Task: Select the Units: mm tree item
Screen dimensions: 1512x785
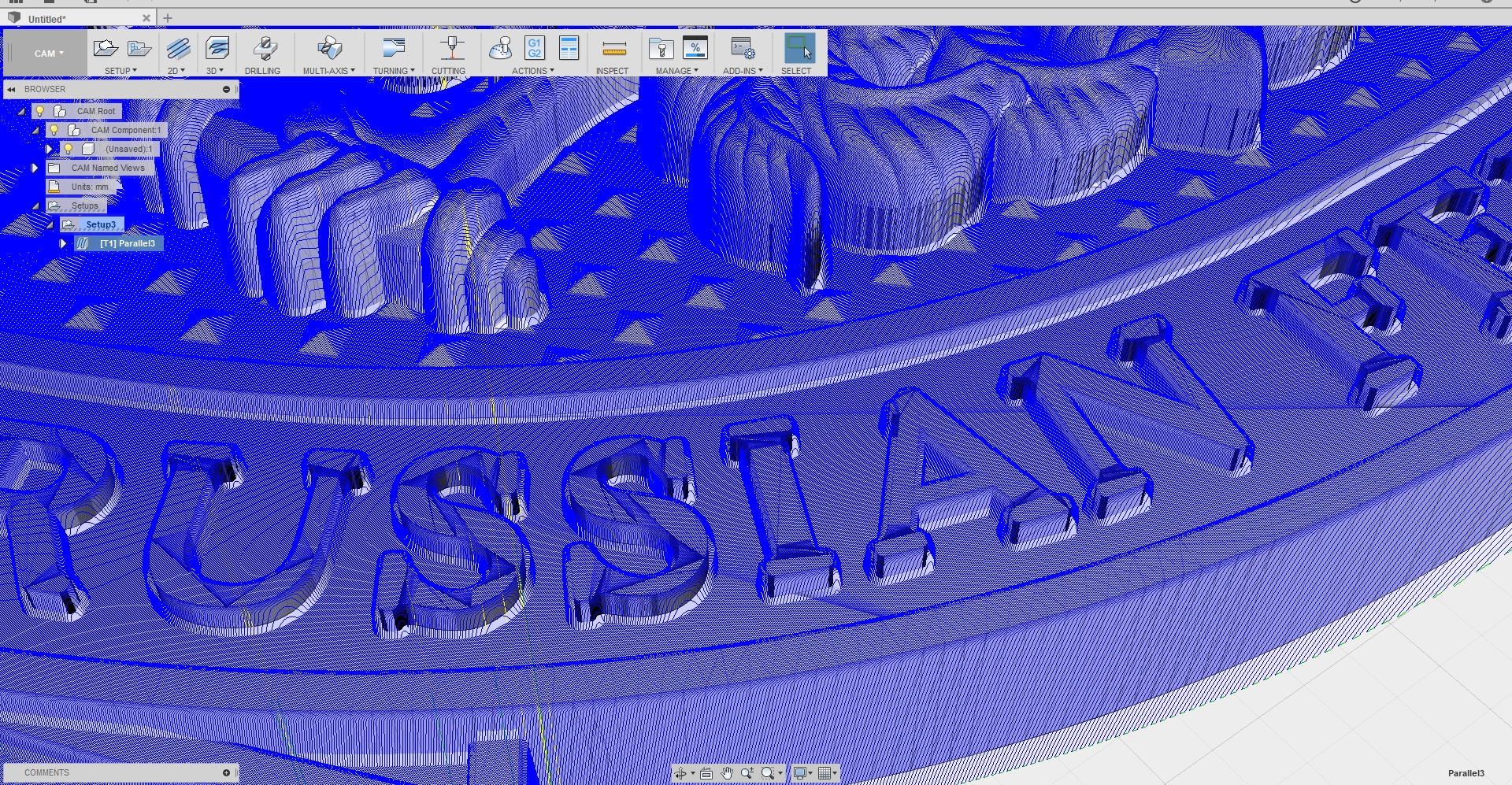Action: (x=90, y=187)
